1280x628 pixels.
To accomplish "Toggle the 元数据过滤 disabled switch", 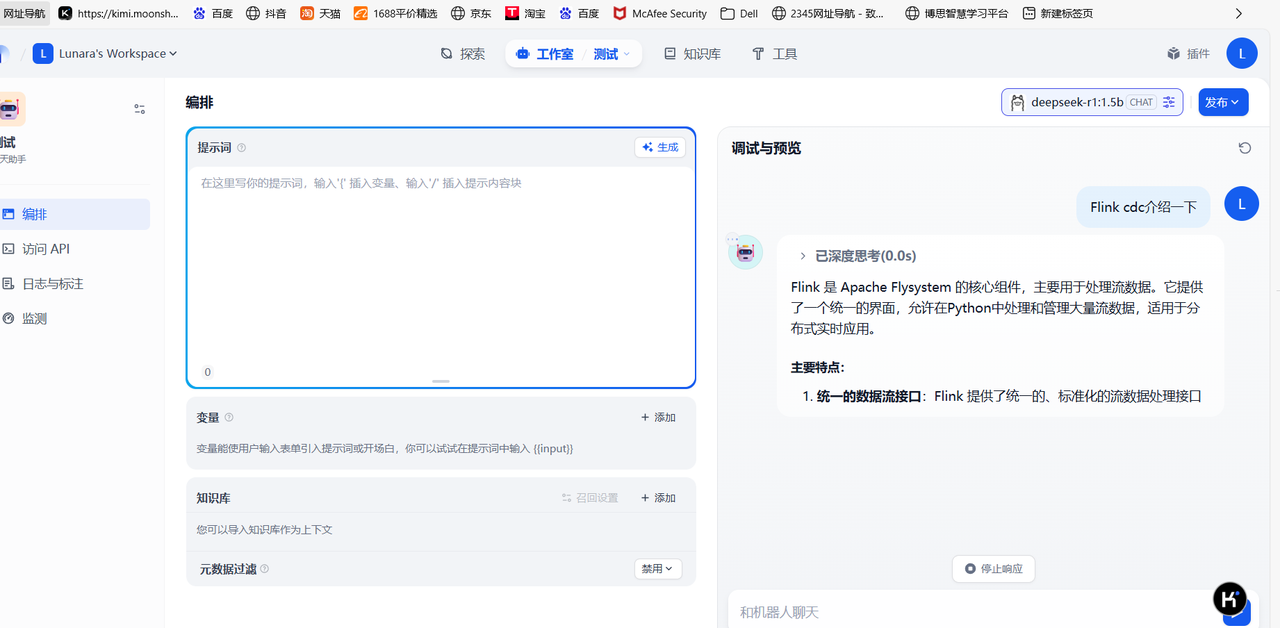I will pyautogui.click(x=658, y=568).
